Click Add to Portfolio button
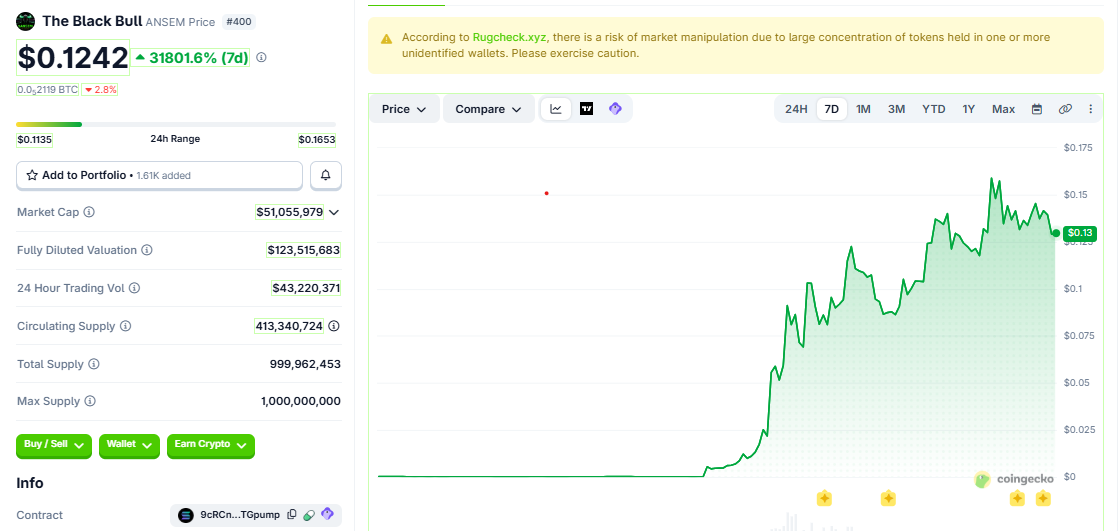The image size is (1120, 531). [x=159, y=175]
